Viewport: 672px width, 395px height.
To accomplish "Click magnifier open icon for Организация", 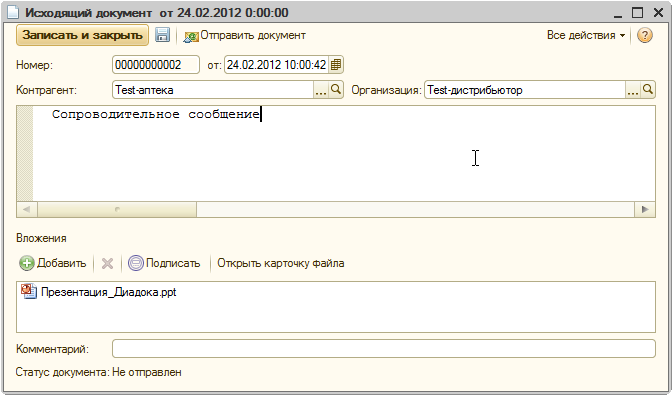I will [x=648, y=90].
